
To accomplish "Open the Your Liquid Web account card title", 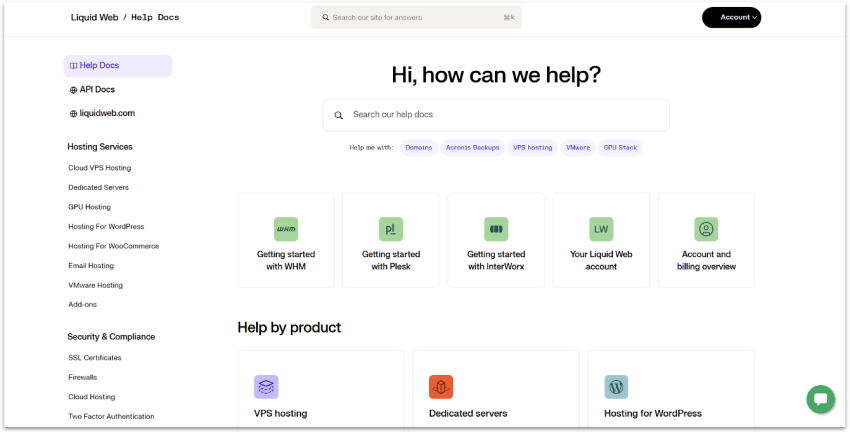I will pos(601,260).
